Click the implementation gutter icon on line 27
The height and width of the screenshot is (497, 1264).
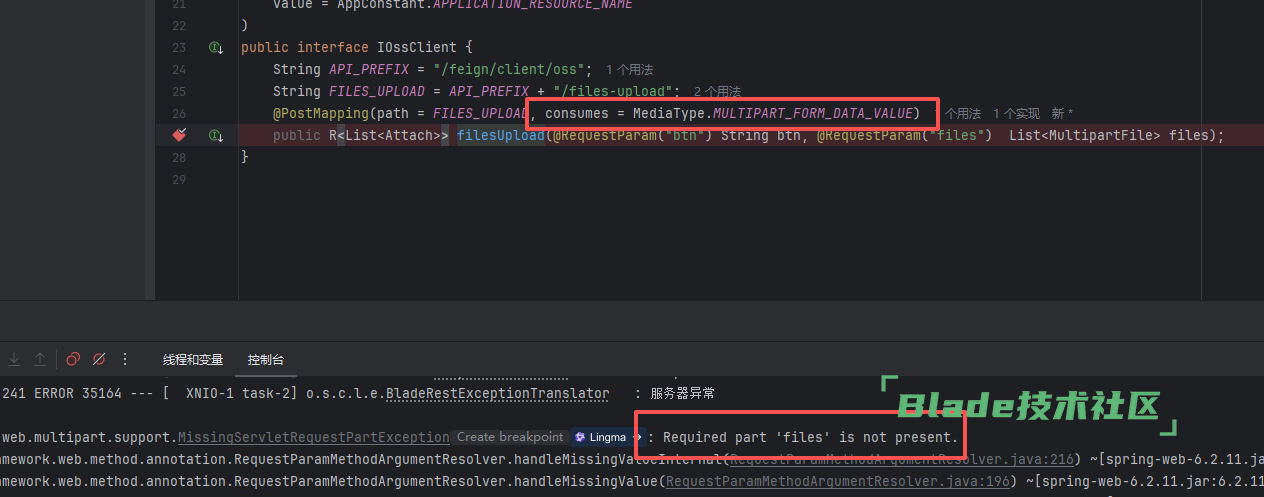pyautogui.click(x=214, y=135)
